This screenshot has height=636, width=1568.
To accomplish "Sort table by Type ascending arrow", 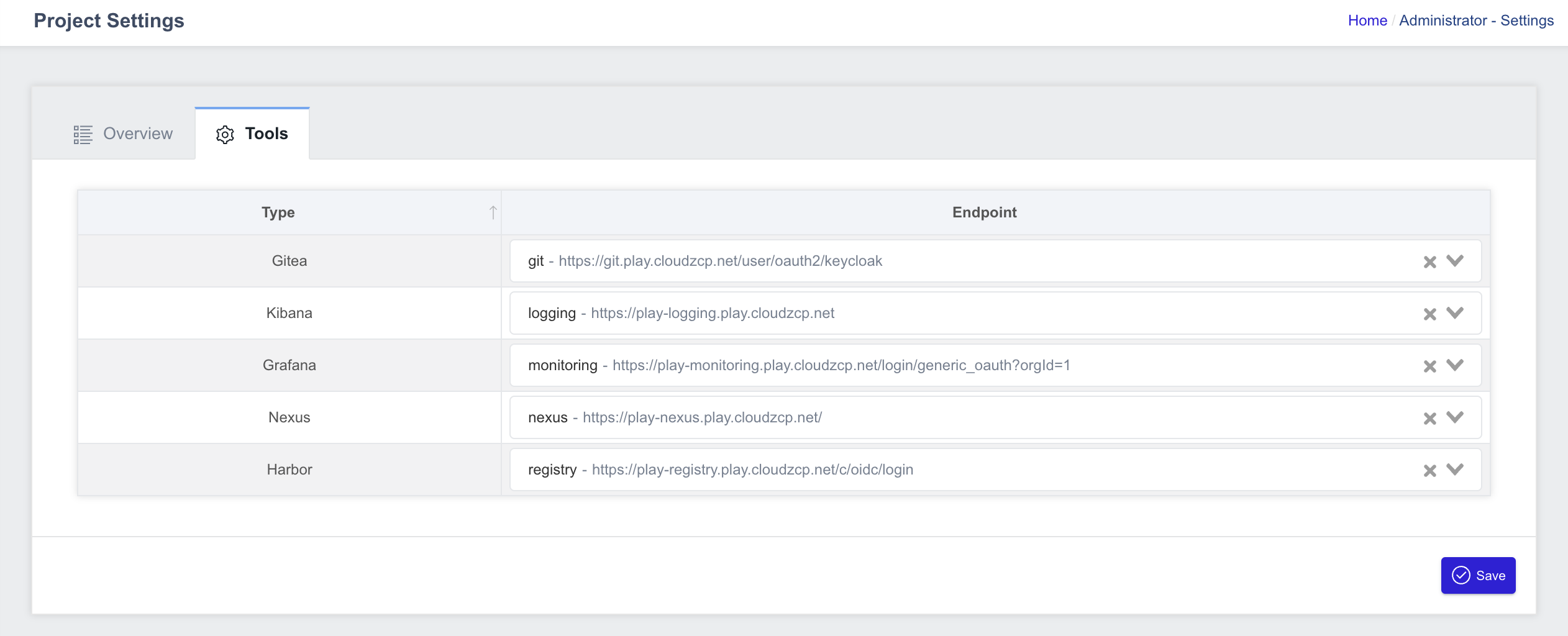I will tap(493, 212).
